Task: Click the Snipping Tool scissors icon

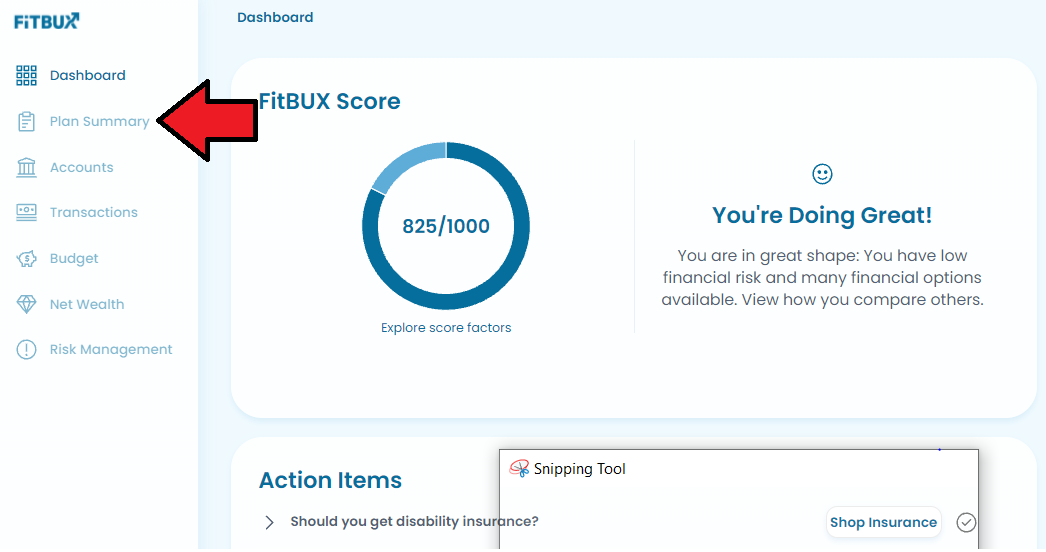Action: pos(519,469)
